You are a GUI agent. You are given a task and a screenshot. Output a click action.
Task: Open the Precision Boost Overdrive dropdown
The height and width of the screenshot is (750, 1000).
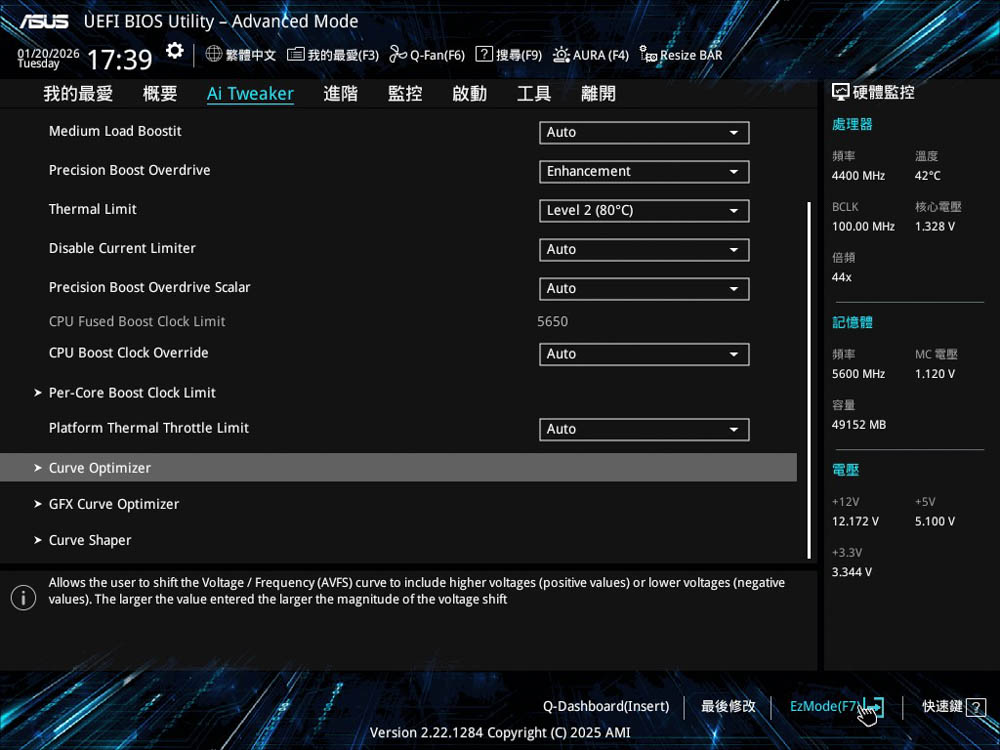(643, 171)
